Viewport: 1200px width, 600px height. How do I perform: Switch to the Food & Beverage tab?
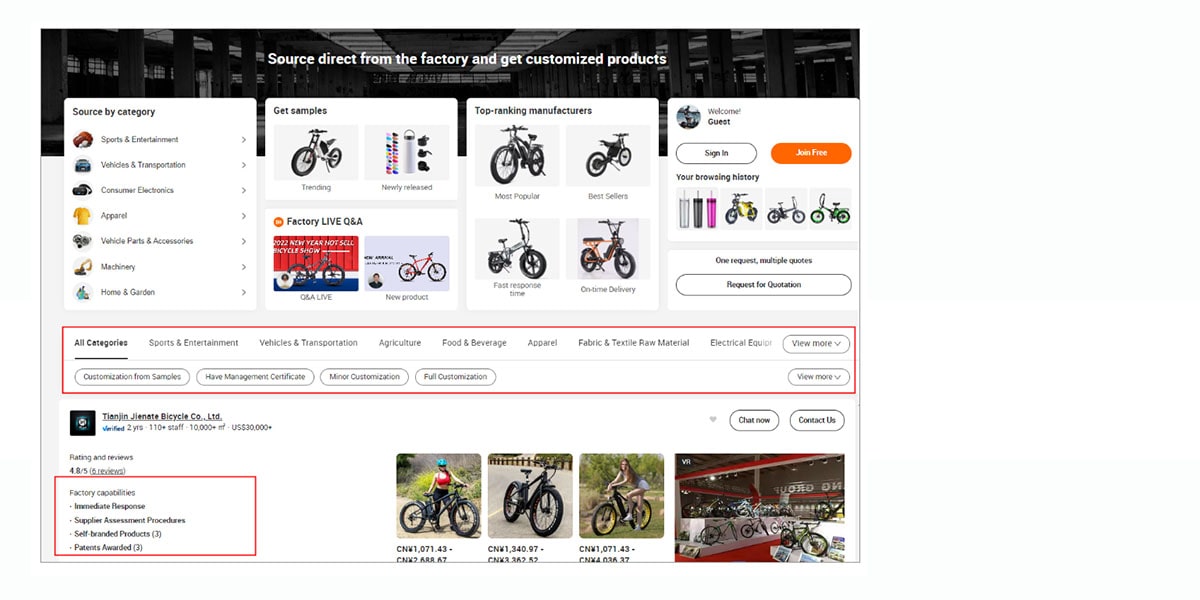pos(474,343)
